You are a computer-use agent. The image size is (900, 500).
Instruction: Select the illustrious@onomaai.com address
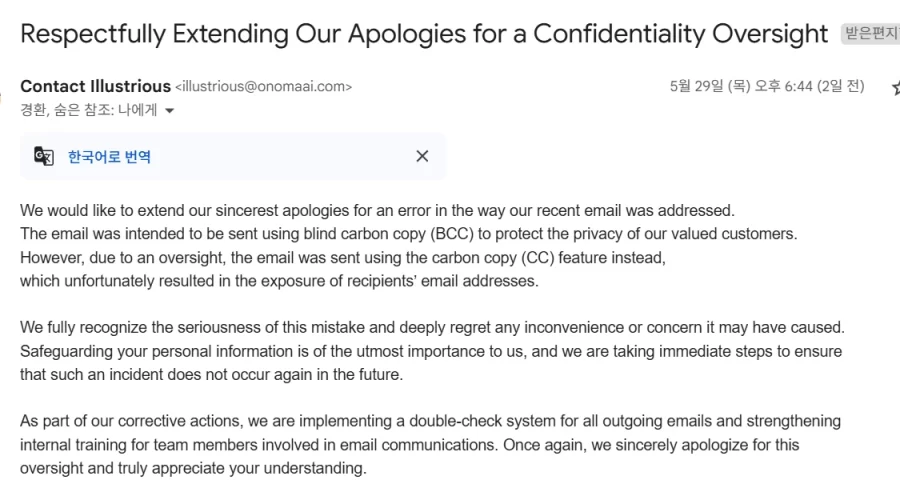263,87
